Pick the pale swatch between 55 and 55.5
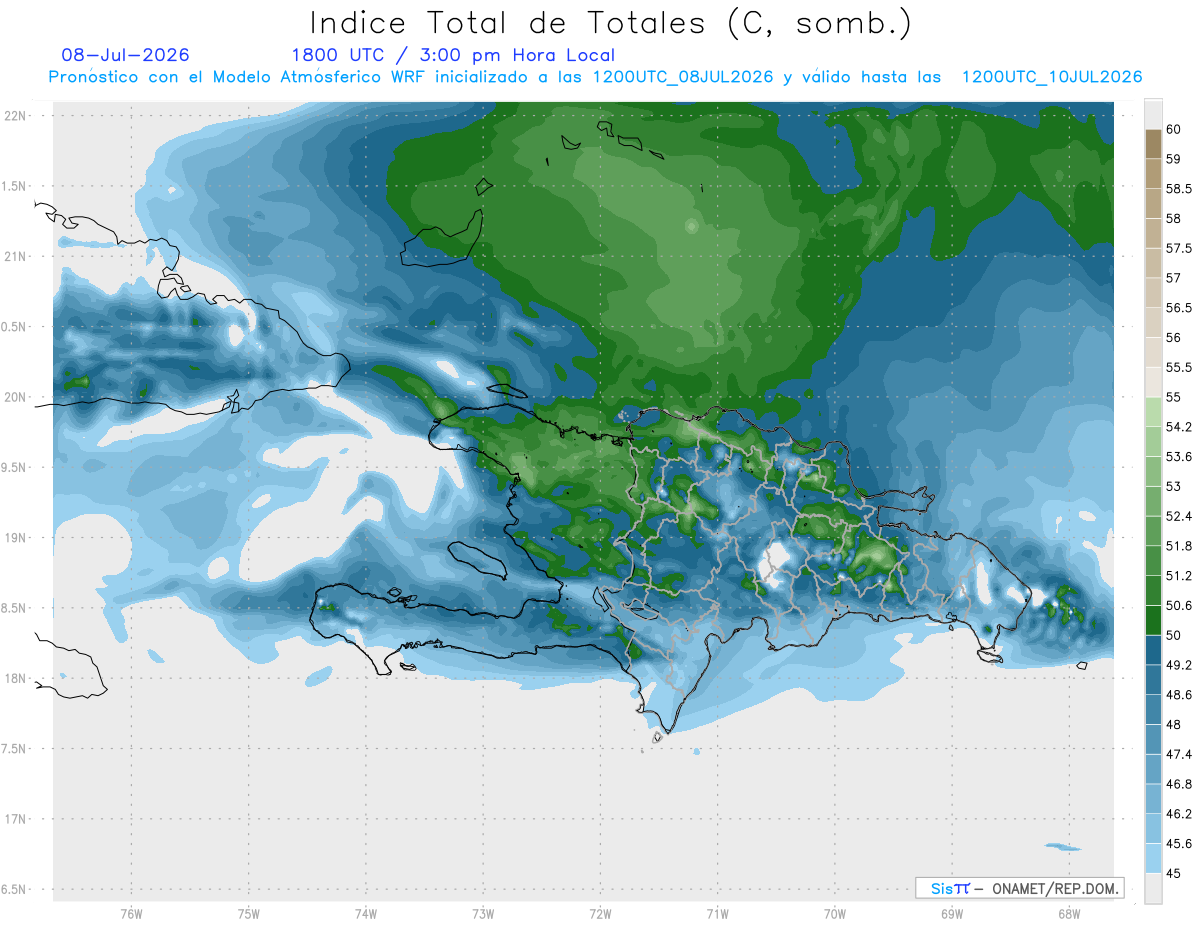 tap(1153, 382)
